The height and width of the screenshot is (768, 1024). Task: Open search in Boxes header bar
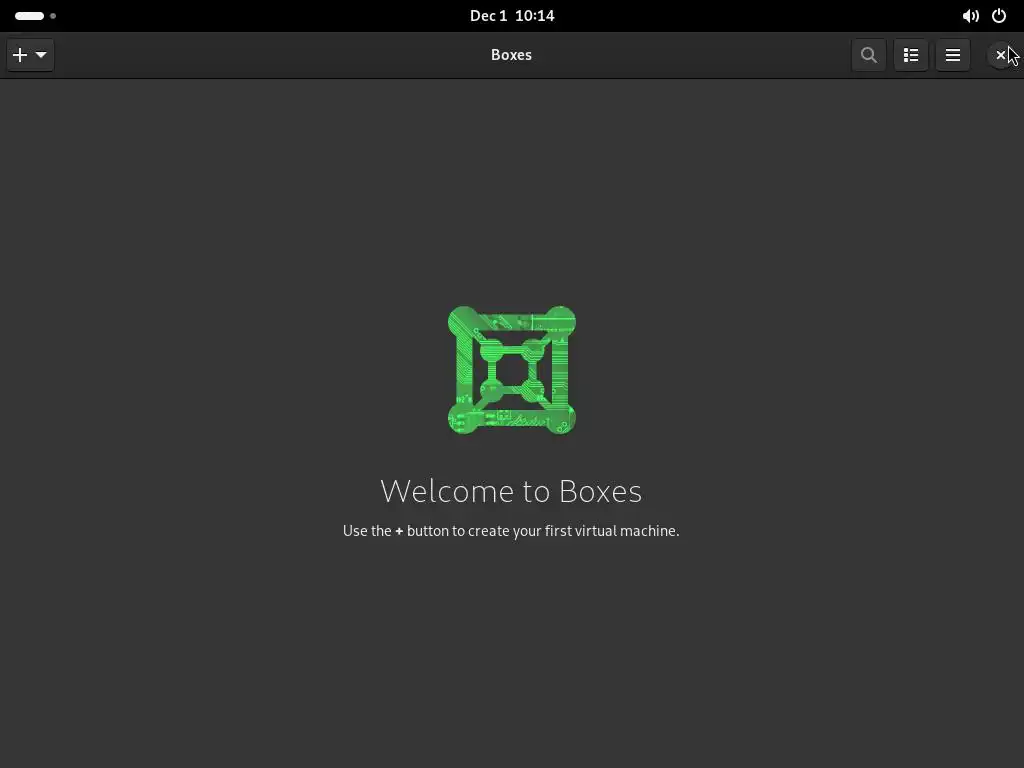[x=869, y=55]
